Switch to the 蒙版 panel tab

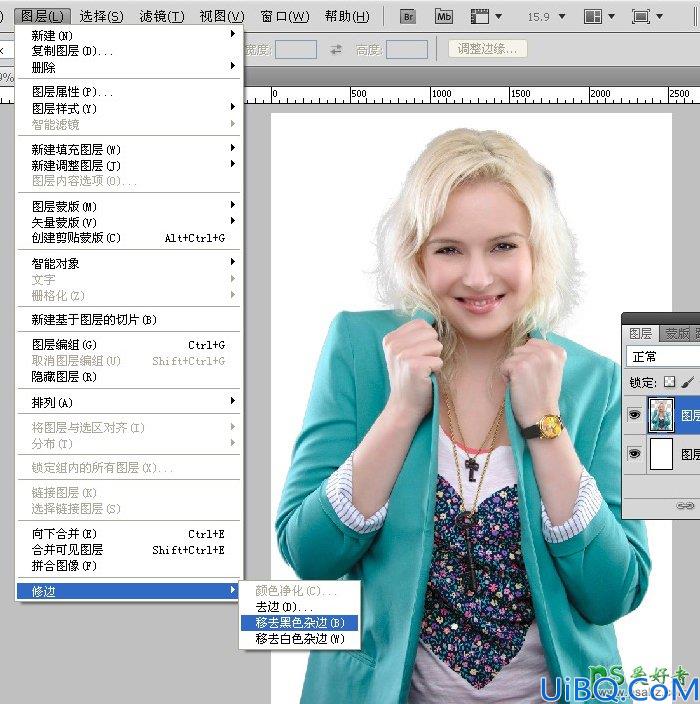click(677, 334)
